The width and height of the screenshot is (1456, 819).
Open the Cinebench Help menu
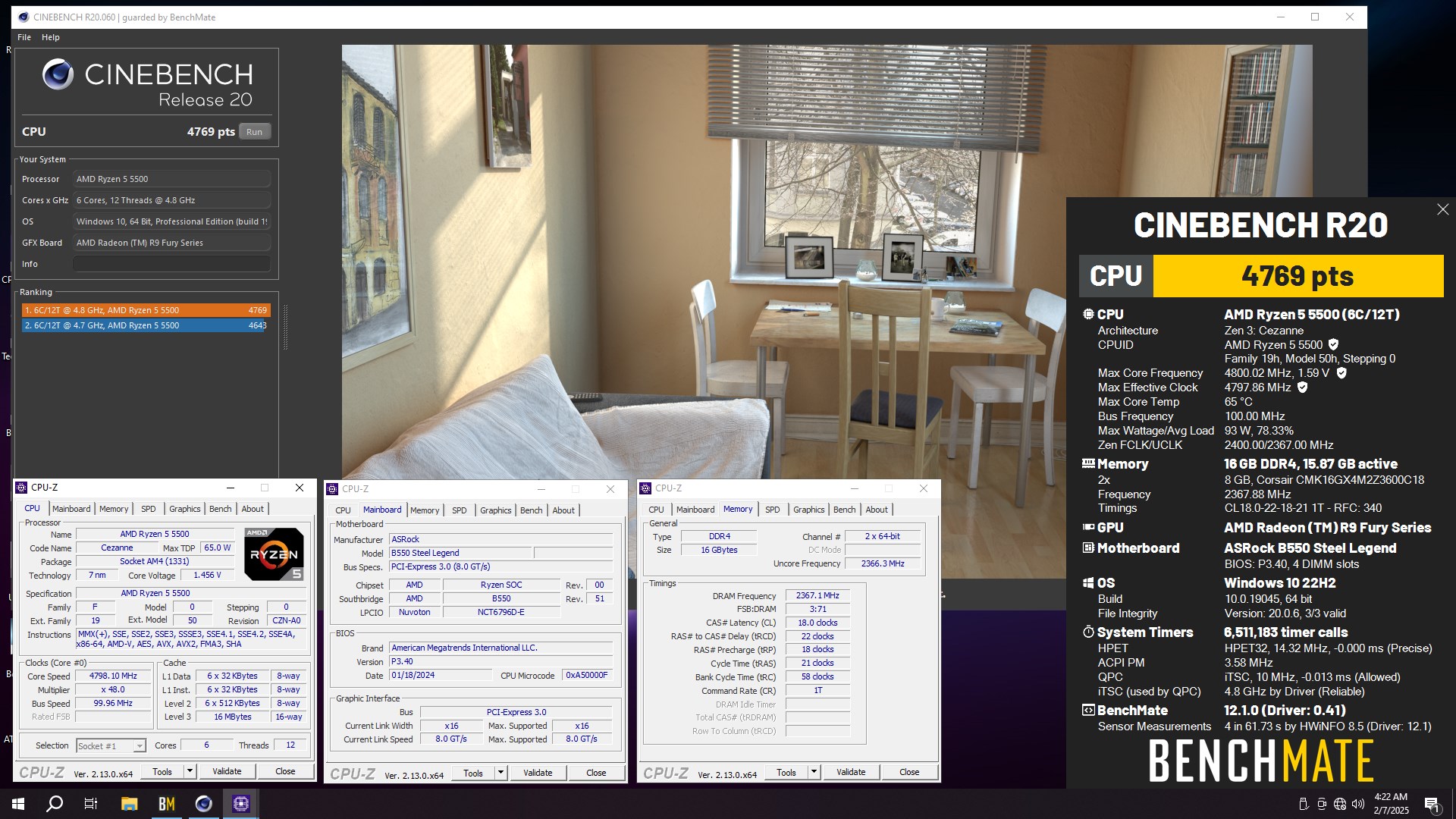click(51, 37)
